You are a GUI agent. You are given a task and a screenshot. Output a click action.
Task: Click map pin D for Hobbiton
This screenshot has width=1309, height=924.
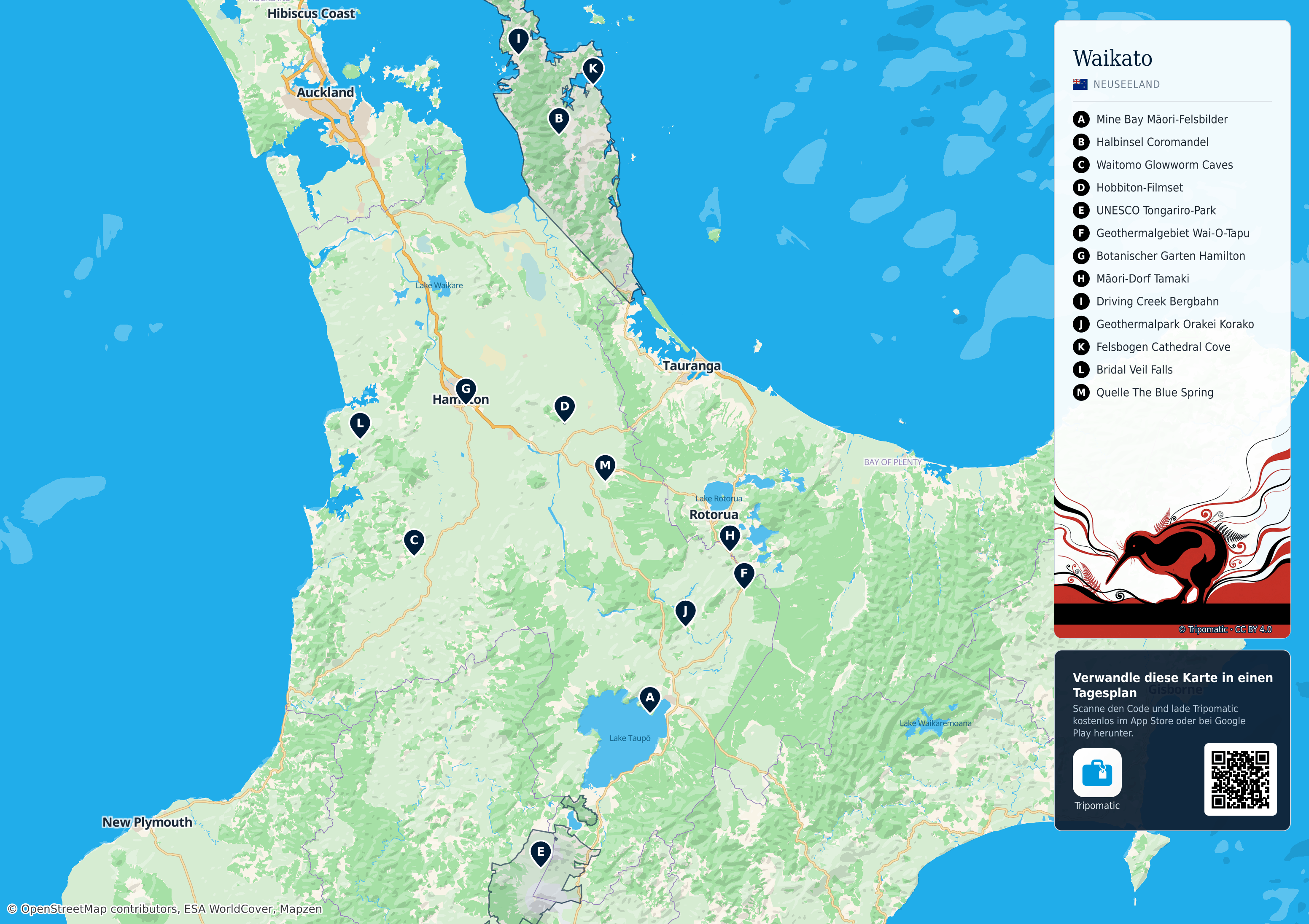[x=564, y=408]
